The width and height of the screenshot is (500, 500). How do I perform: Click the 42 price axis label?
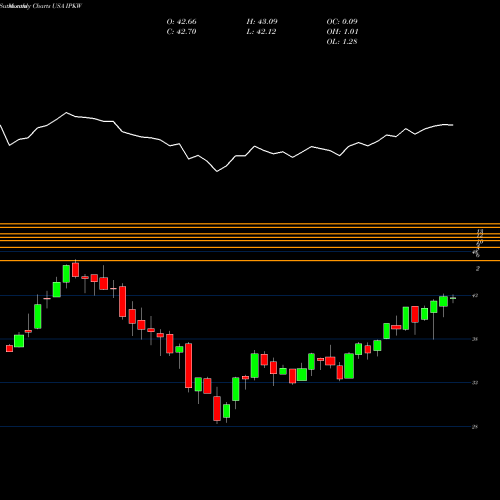[x=475, y=296]
